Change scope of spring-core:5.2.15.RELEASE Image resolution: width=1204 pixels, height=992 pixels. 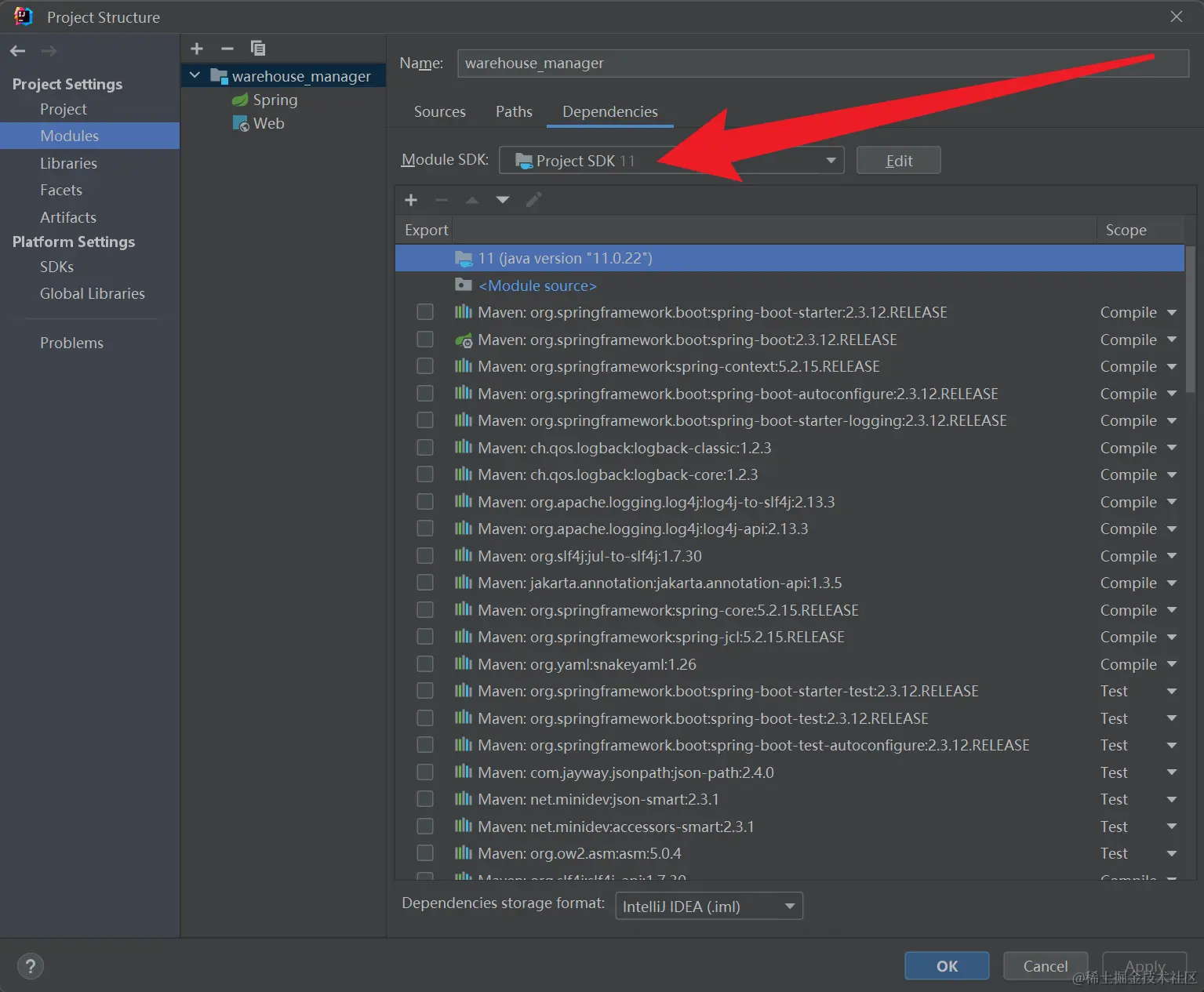pyautogui.click(x=1138, y=610)
